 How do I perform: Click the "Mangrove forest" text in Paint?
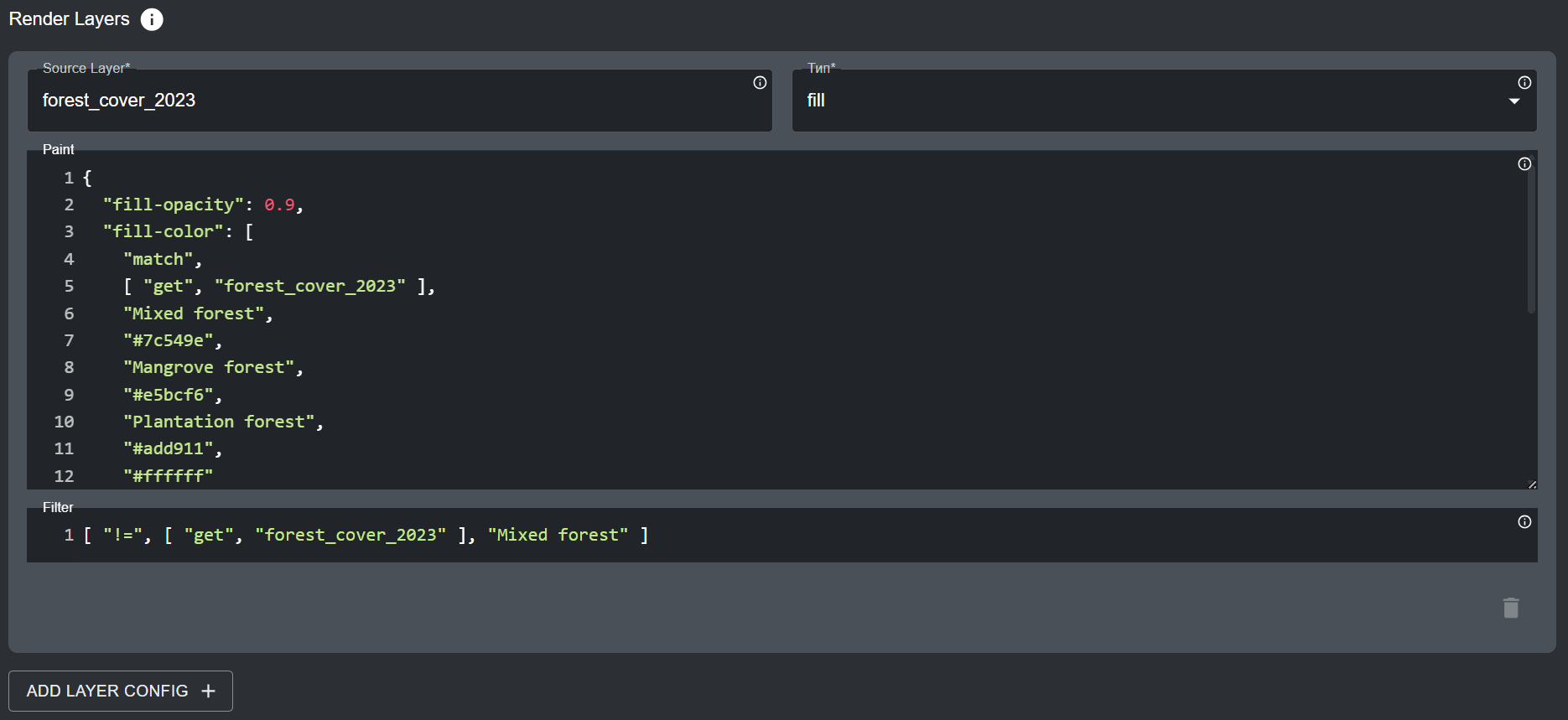coord(209,368)
